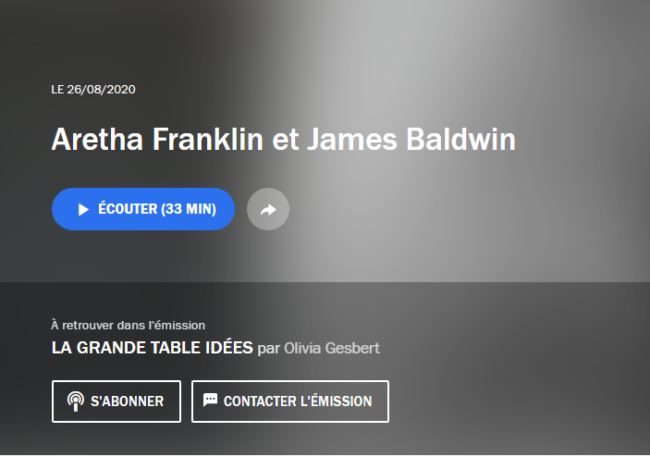Viewport: 650px width, 457px height.
Task: Click the James Baldwin name in the title
Action: [x=411, y=139]
